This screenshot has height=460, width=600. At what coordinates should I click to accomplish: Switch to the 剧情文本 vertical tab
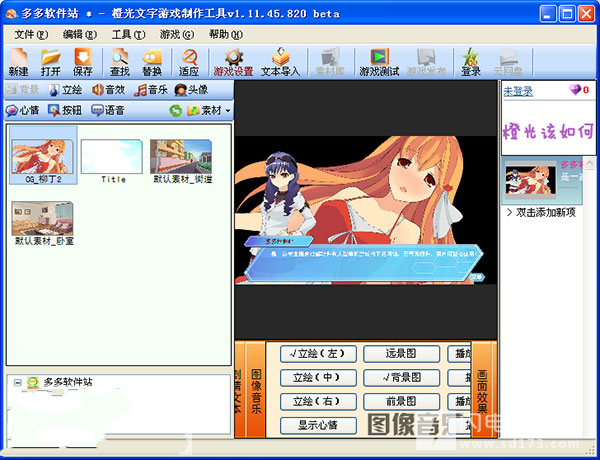(239, 391)
